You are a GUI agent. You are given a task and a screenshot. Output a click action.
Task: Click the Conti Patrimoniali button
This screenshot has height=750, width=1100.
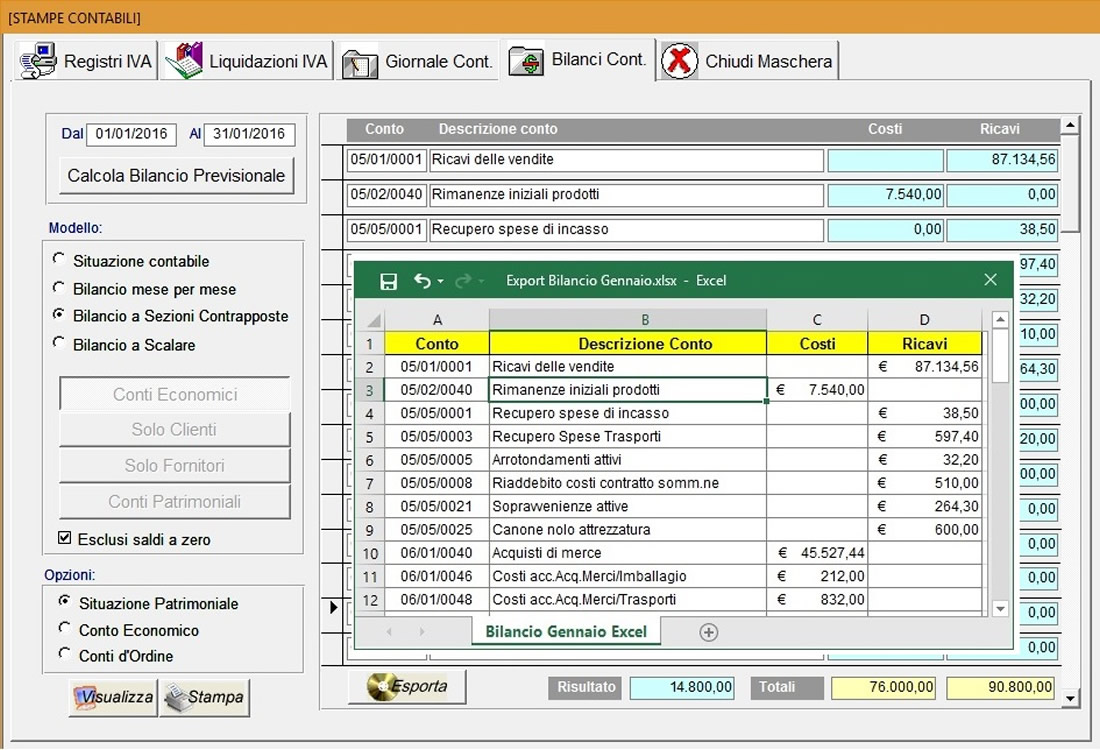(175, 502)
